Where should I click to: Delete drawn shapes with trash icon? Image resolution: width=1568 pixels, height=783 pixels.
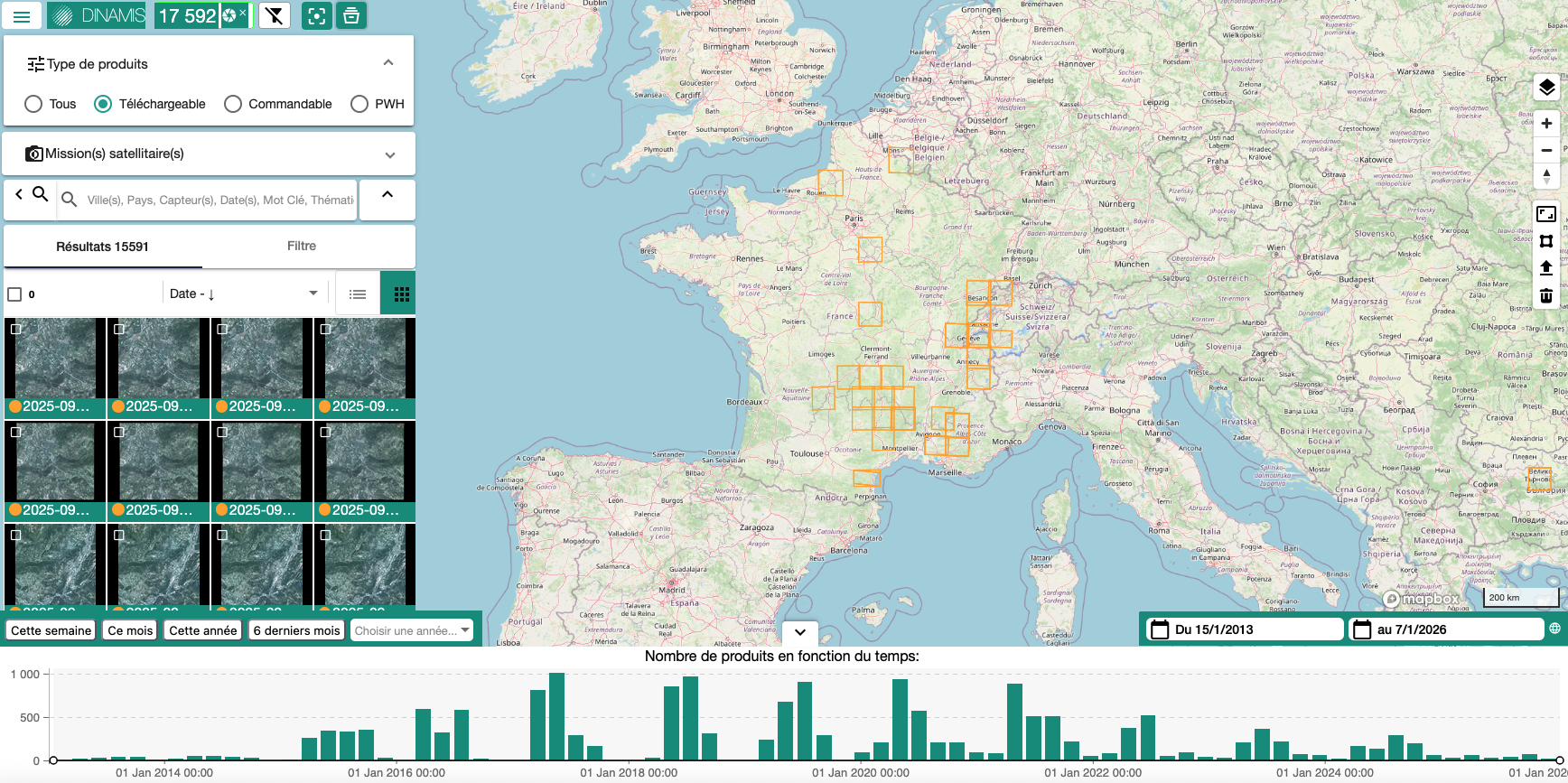[1546, 295]
